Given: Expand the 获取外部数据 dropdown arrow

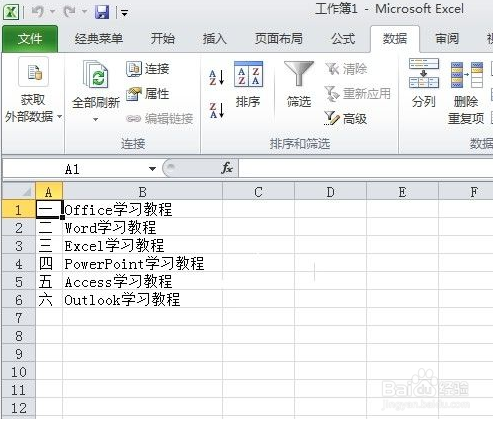Looking at the screenshot, I should [x=60, y=117].
